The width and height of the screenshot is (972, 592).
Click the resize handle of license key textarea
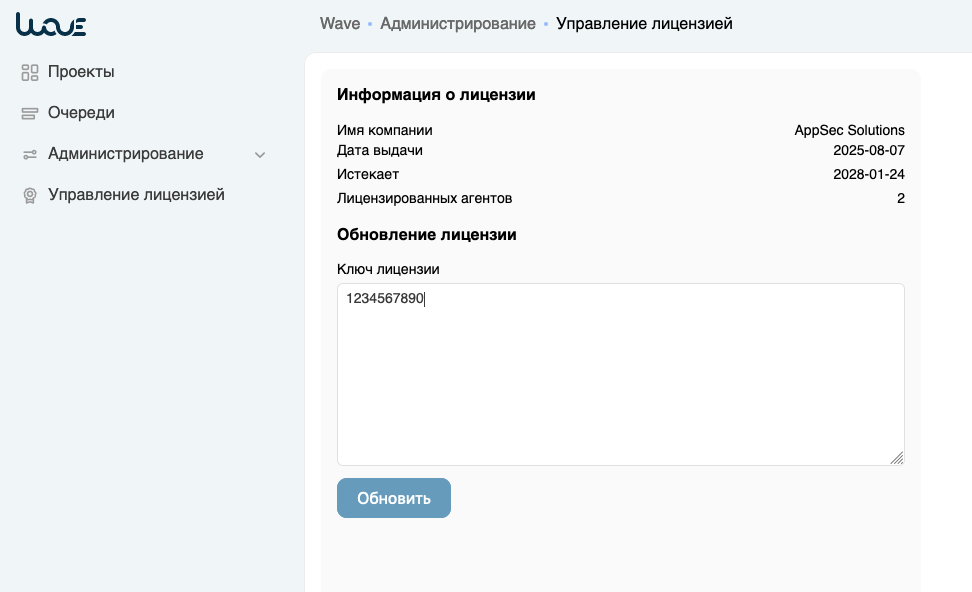(897, 458)
